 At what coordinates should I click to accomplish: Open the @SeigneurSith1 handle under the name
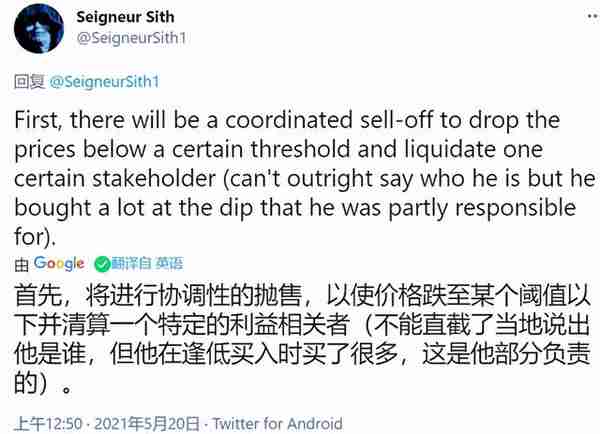pos(131,38)
